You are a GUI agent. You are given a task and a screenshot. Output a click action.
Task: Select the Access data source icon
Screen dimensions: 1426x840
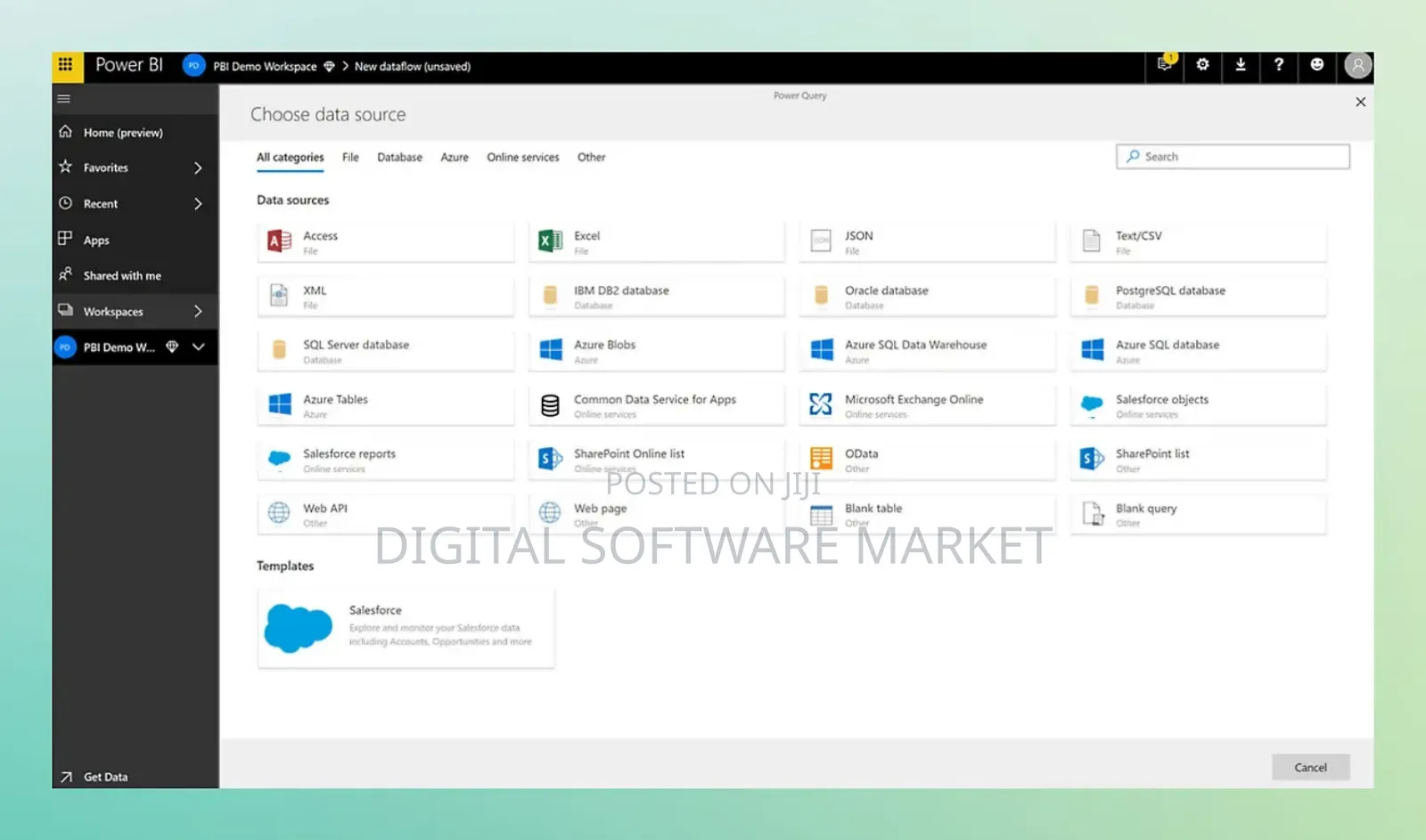click(280, 241)
